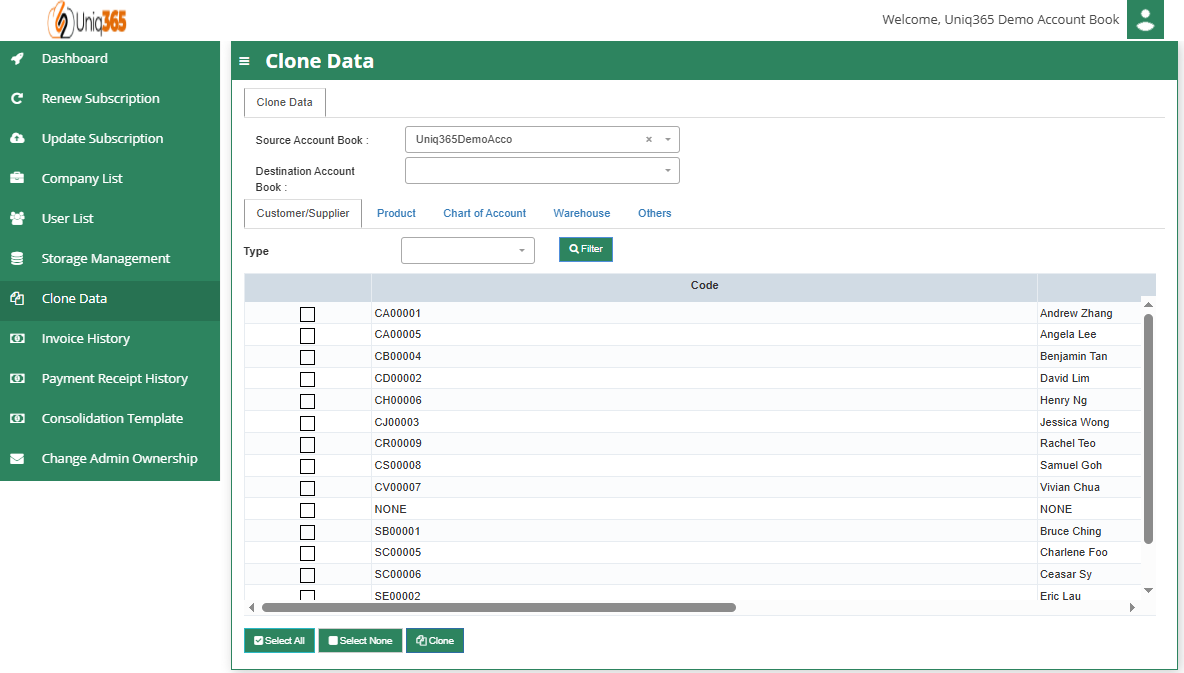The width and height of the screenshot is (1184, 673).
Task: Click the User List people icon
Action: [x=17, y=218]
